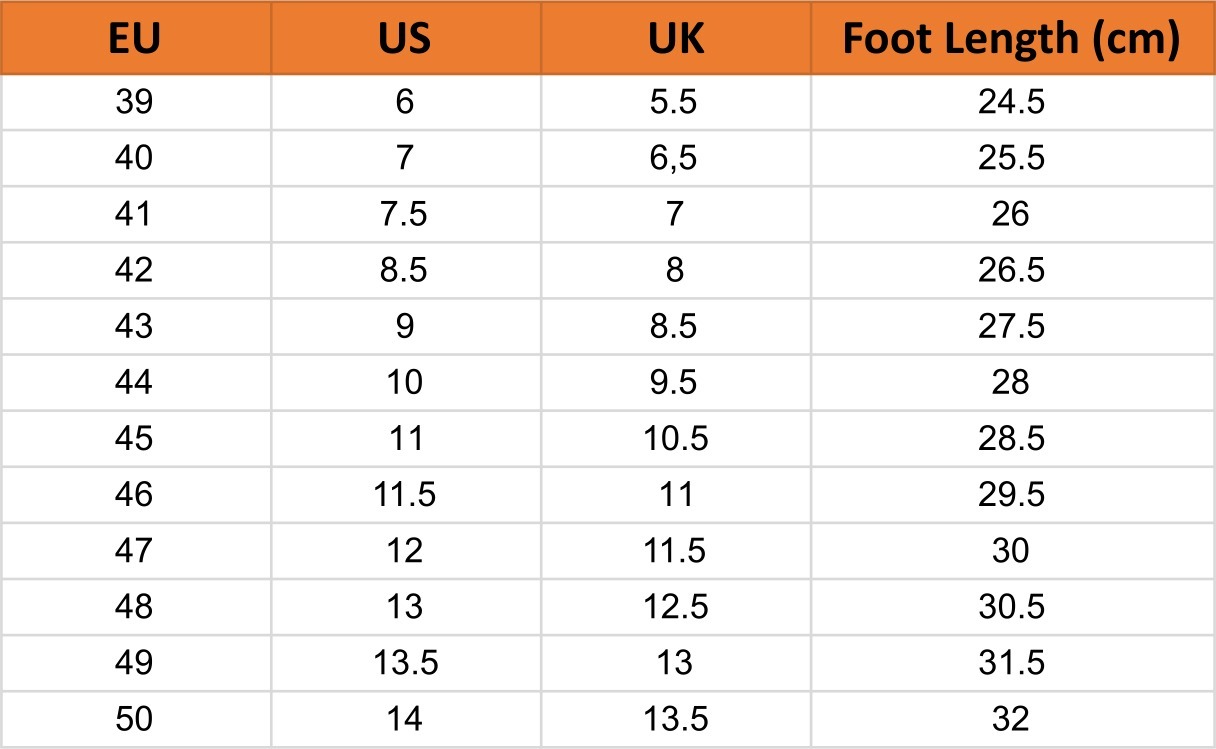Viewport: 1216px width, 749px height.
Task: Click the 29.5 foot length cell
Action: click(x=1011, y=494)
